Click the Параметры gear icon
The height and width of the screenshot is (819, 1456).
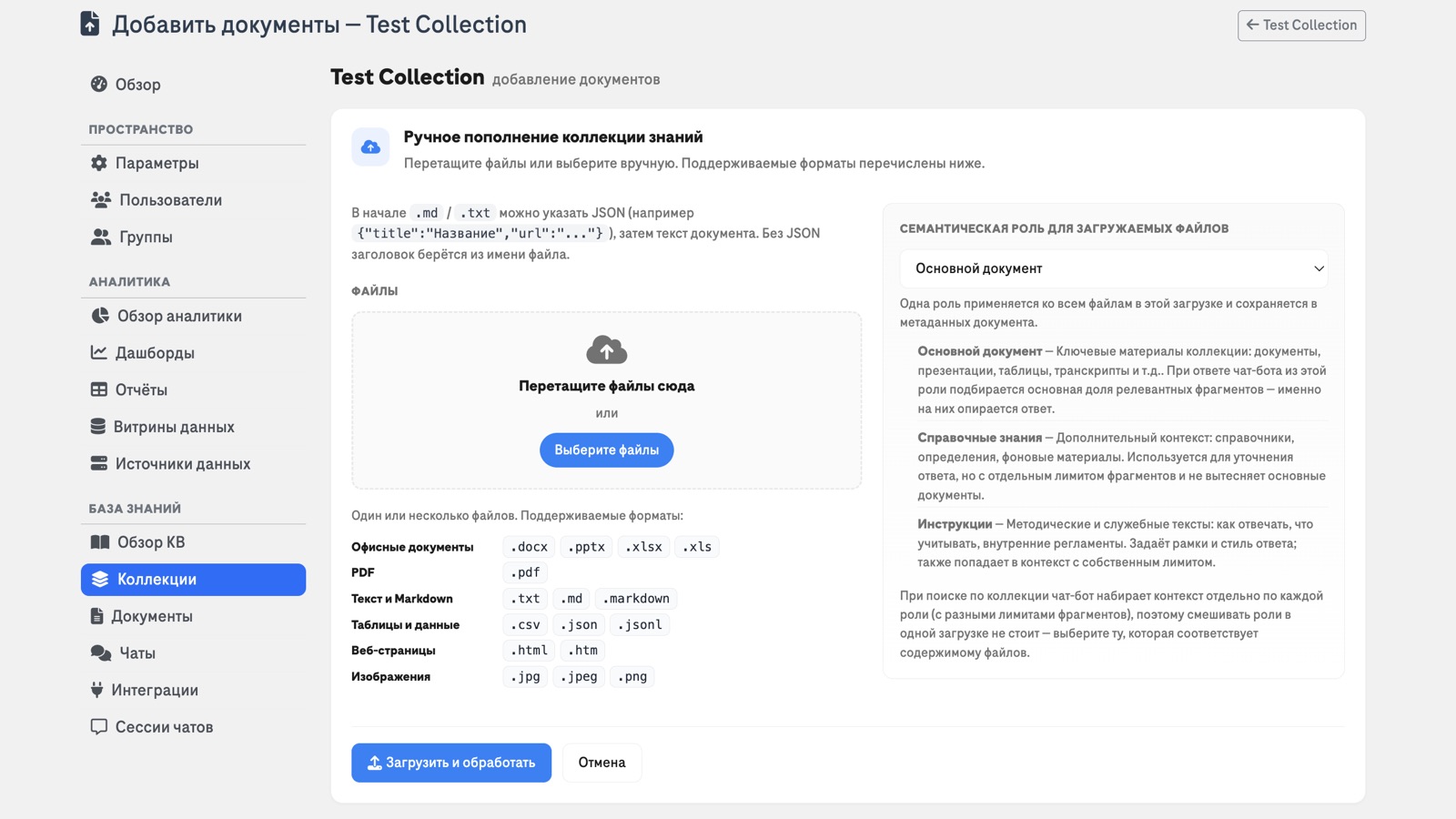point(99,163)
